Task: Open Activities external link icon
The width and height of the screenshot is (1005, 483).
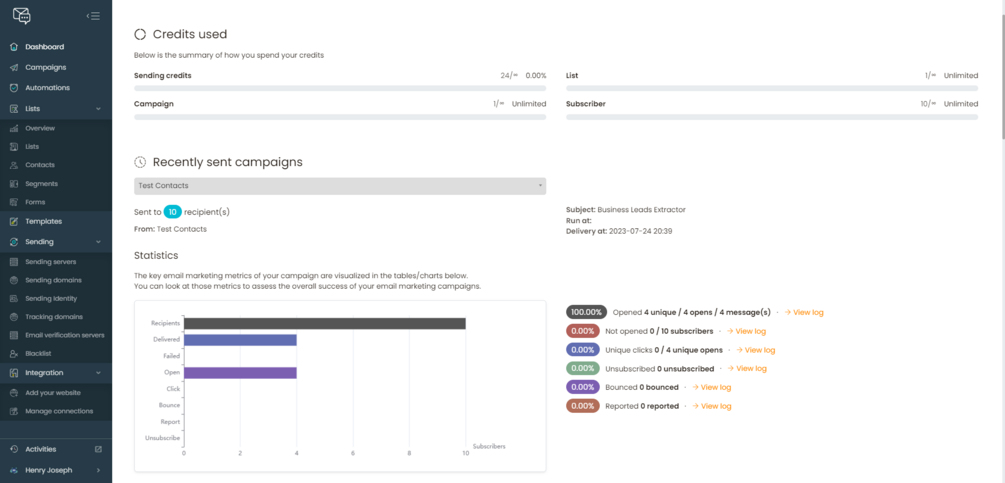Action: click(x=98, y=450)
